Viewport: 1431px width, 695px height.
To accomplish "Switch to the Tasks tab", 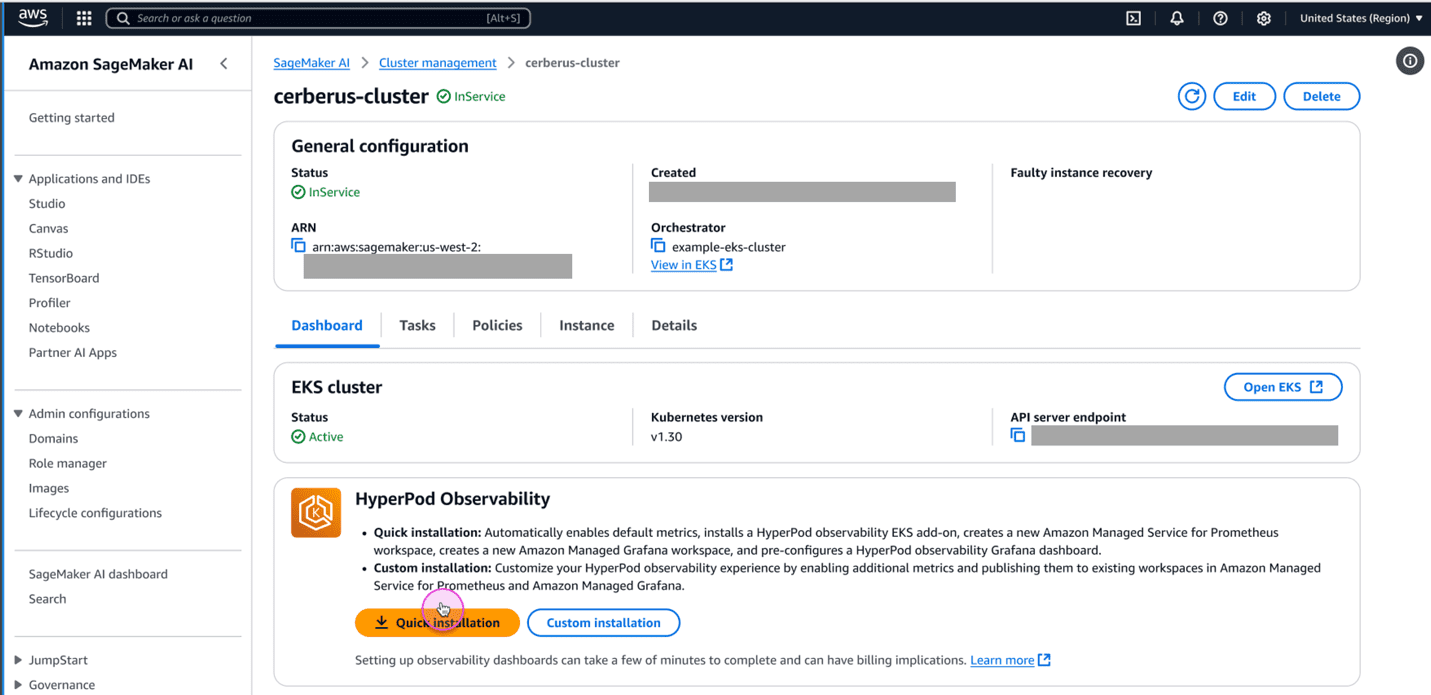I will (417, 325).
